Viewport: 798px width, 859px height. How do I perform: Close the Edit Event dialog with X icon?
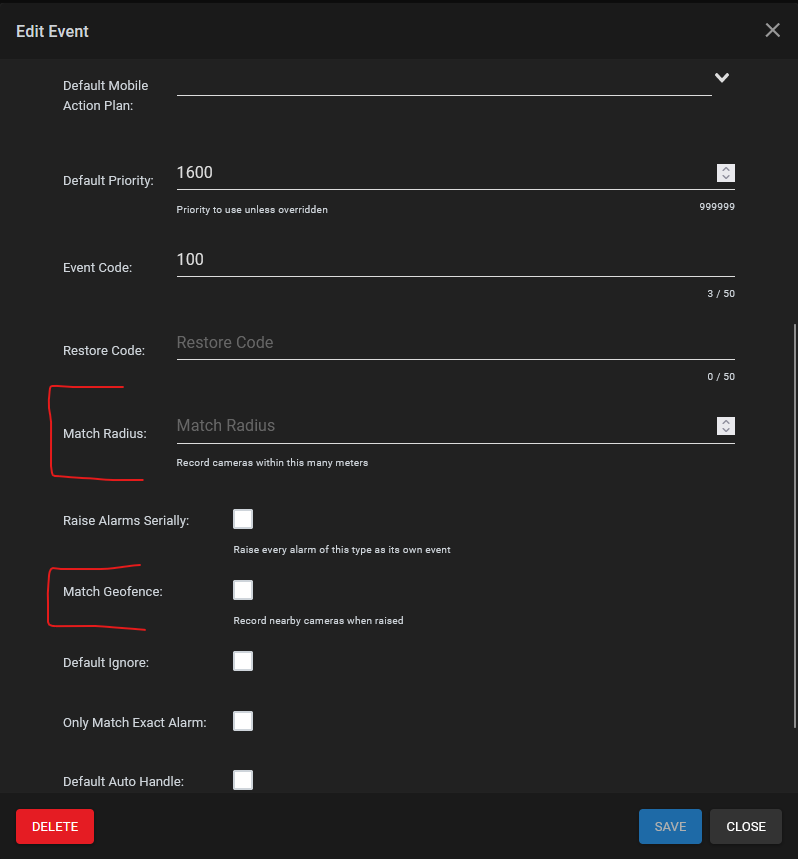[x=772, y=30]
